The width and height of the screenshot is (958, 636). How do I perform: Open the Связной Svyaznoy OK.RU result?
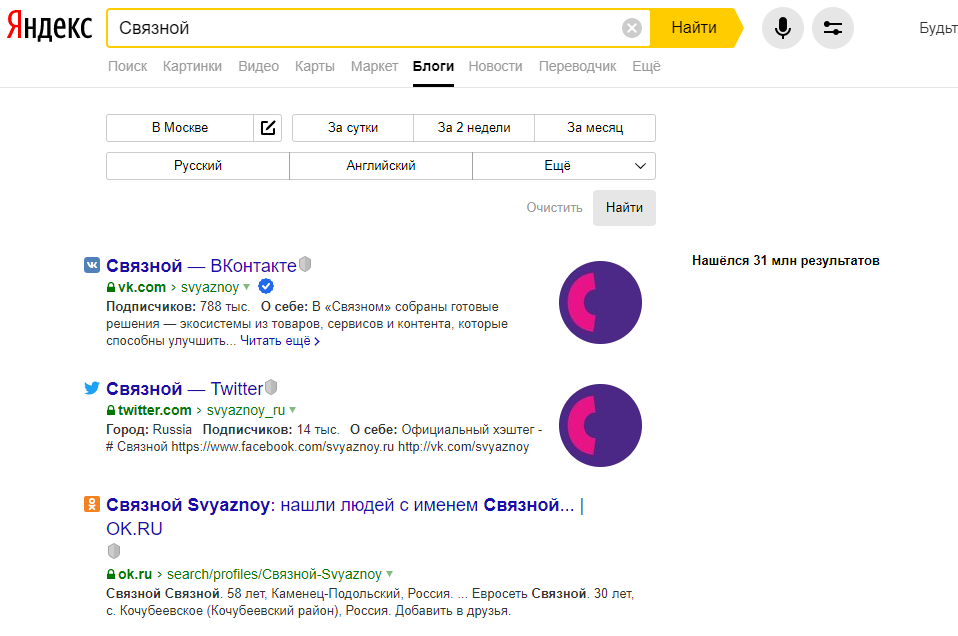point(345,516)
